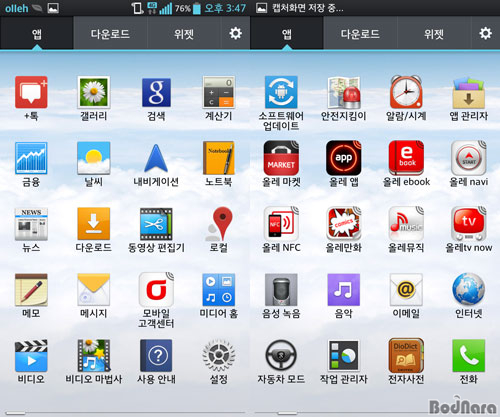
Task: Open the 음성 녹음 voice recorder
Action: 281,289
